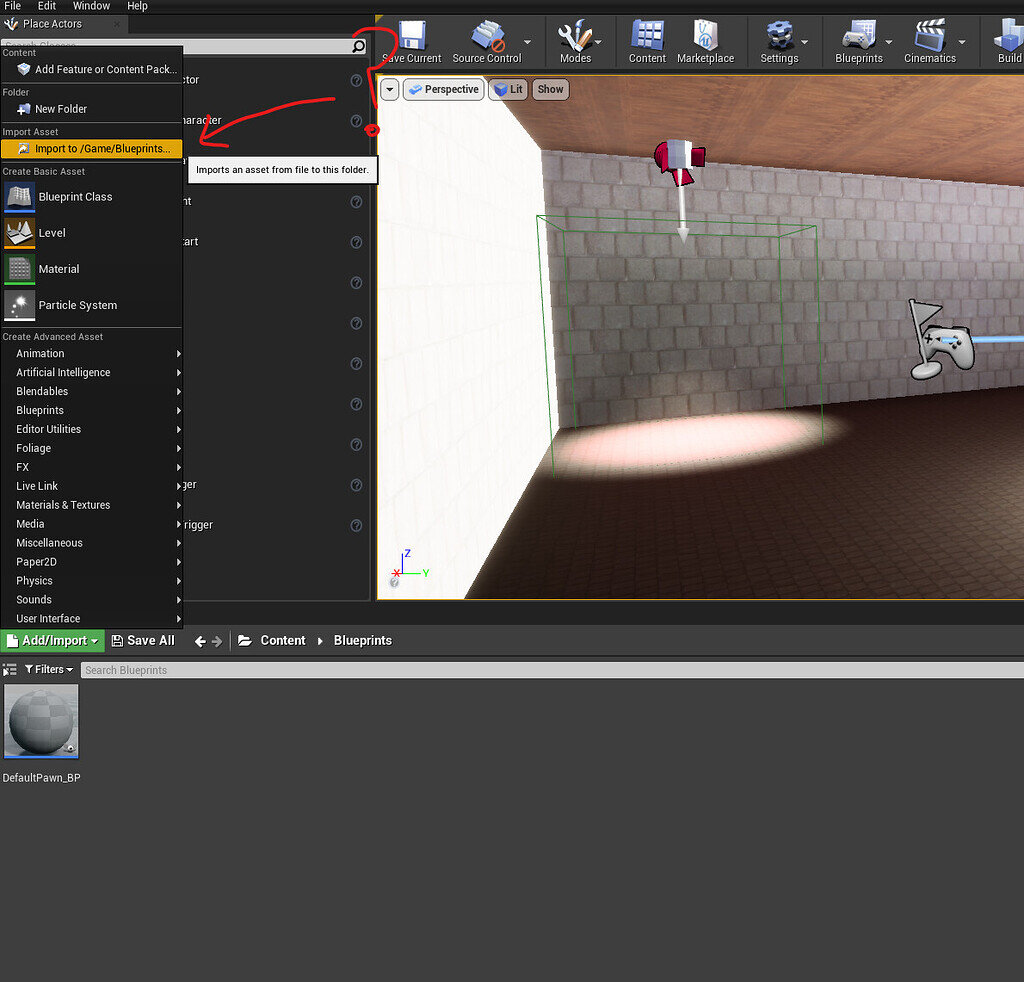Expand the breadcrumb arrow after Content
The image size is (1024, 982).
point(320,641)
